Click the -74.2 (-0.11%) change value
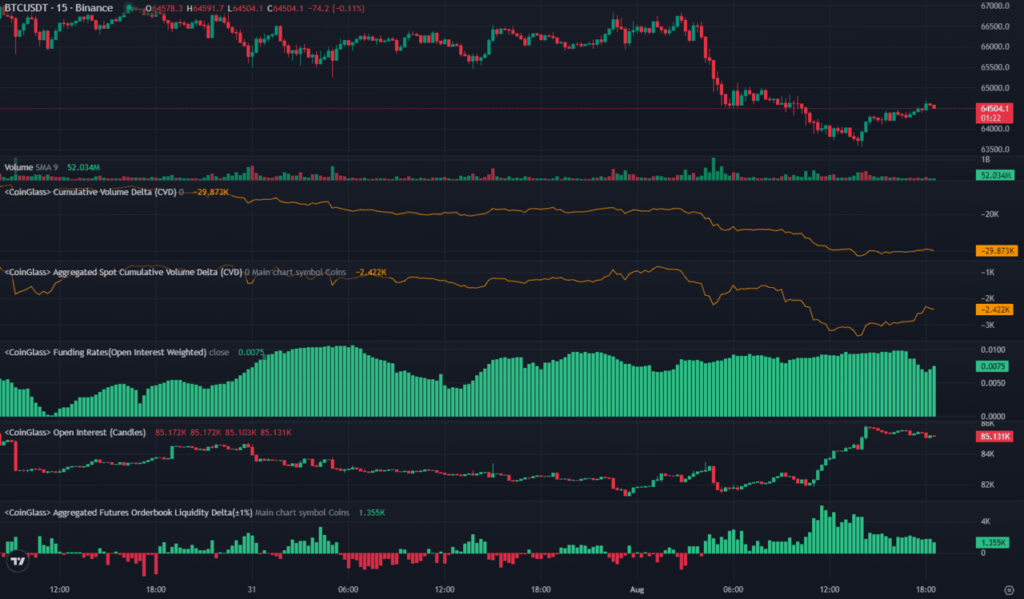The image size is (1024, 599). coord(336,8)
